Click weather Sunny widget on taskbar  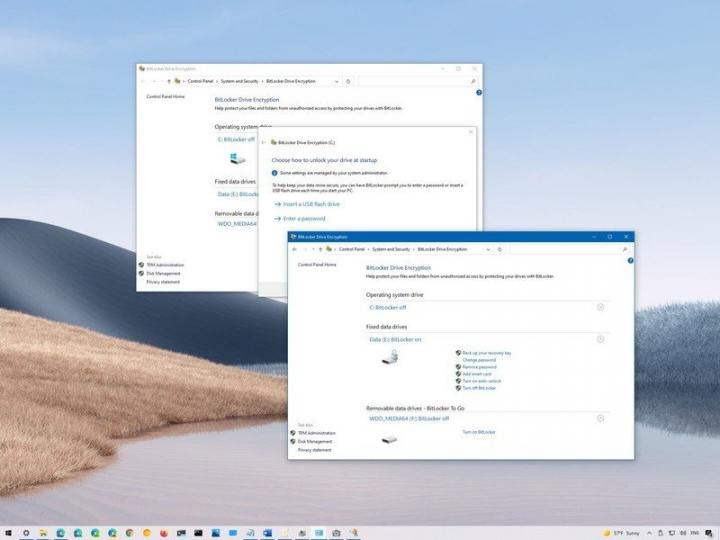[621, 533]
